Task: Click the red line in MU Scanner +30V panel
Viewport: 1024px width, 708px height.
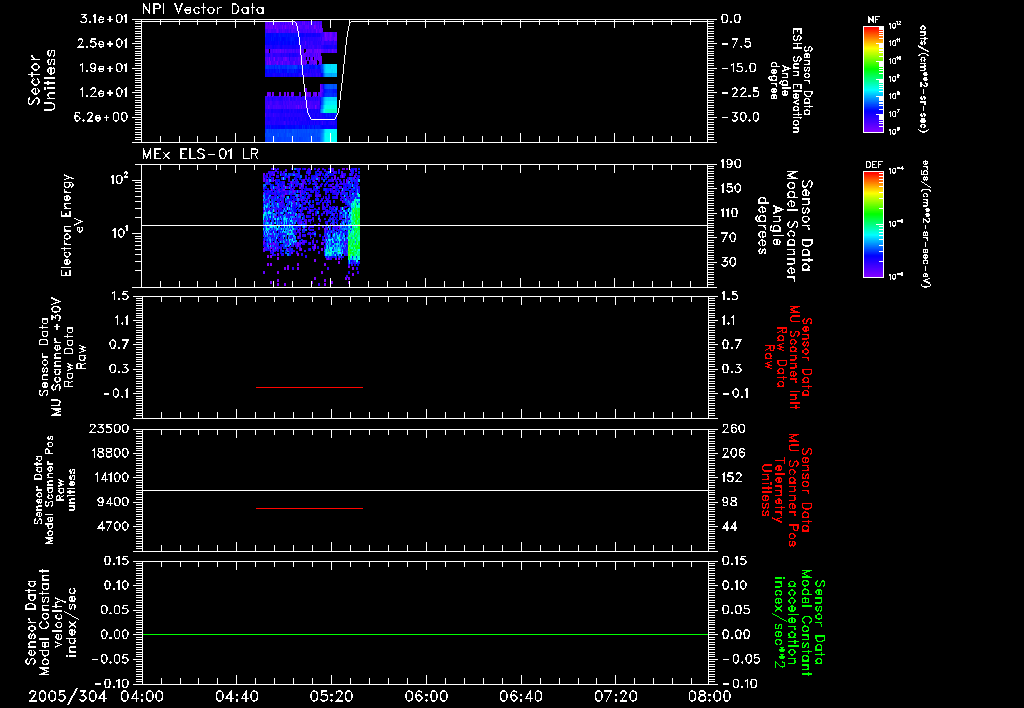Action: 309,387
